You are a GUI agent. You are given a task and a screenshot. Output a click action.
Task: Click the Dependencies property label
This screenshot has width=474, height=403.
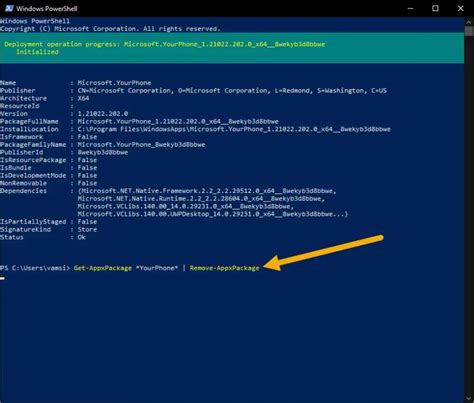tap(23, 191)
